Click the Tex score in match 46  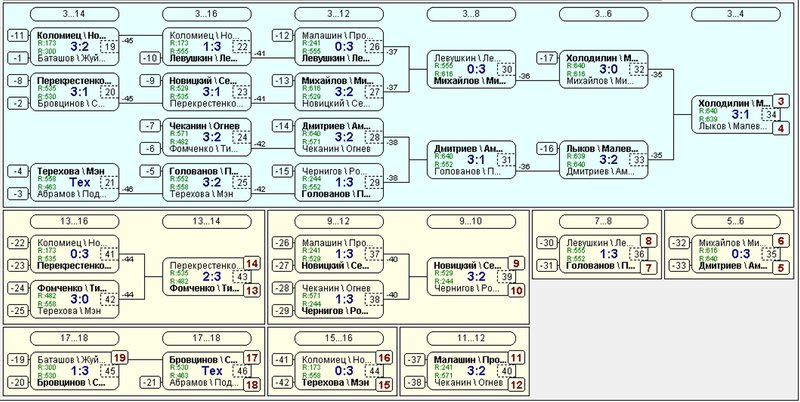click(211, 371)
